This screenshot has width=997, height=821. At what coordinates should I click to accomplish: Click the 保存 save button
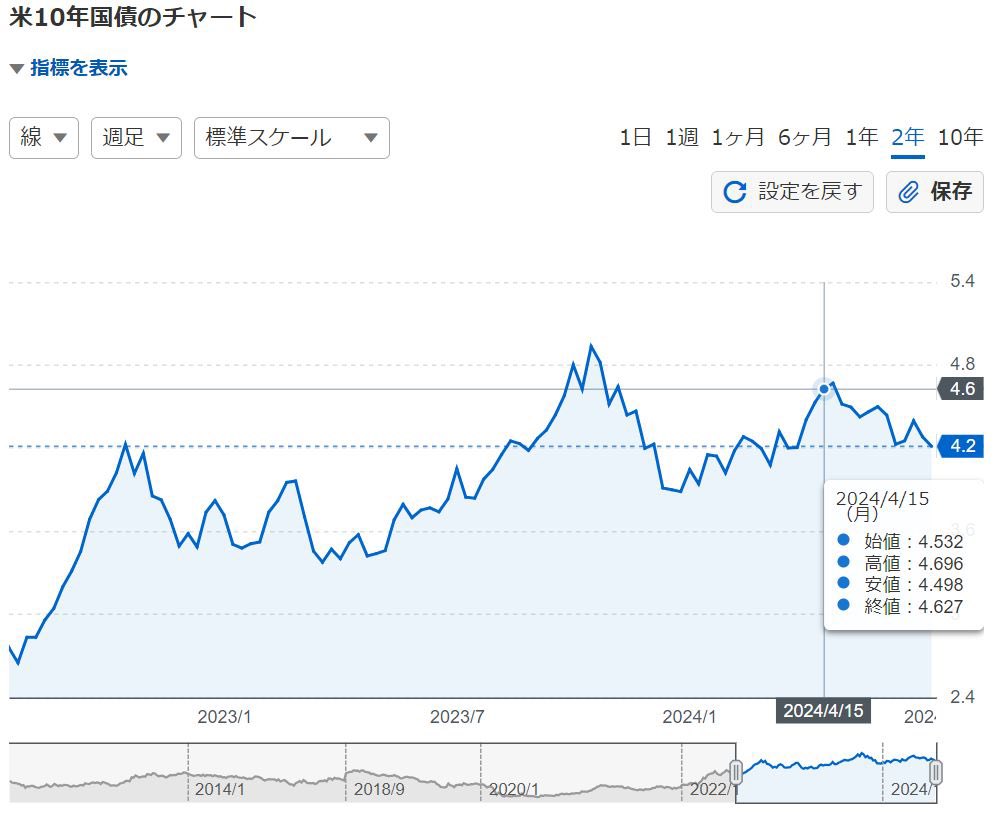[935, 191]
